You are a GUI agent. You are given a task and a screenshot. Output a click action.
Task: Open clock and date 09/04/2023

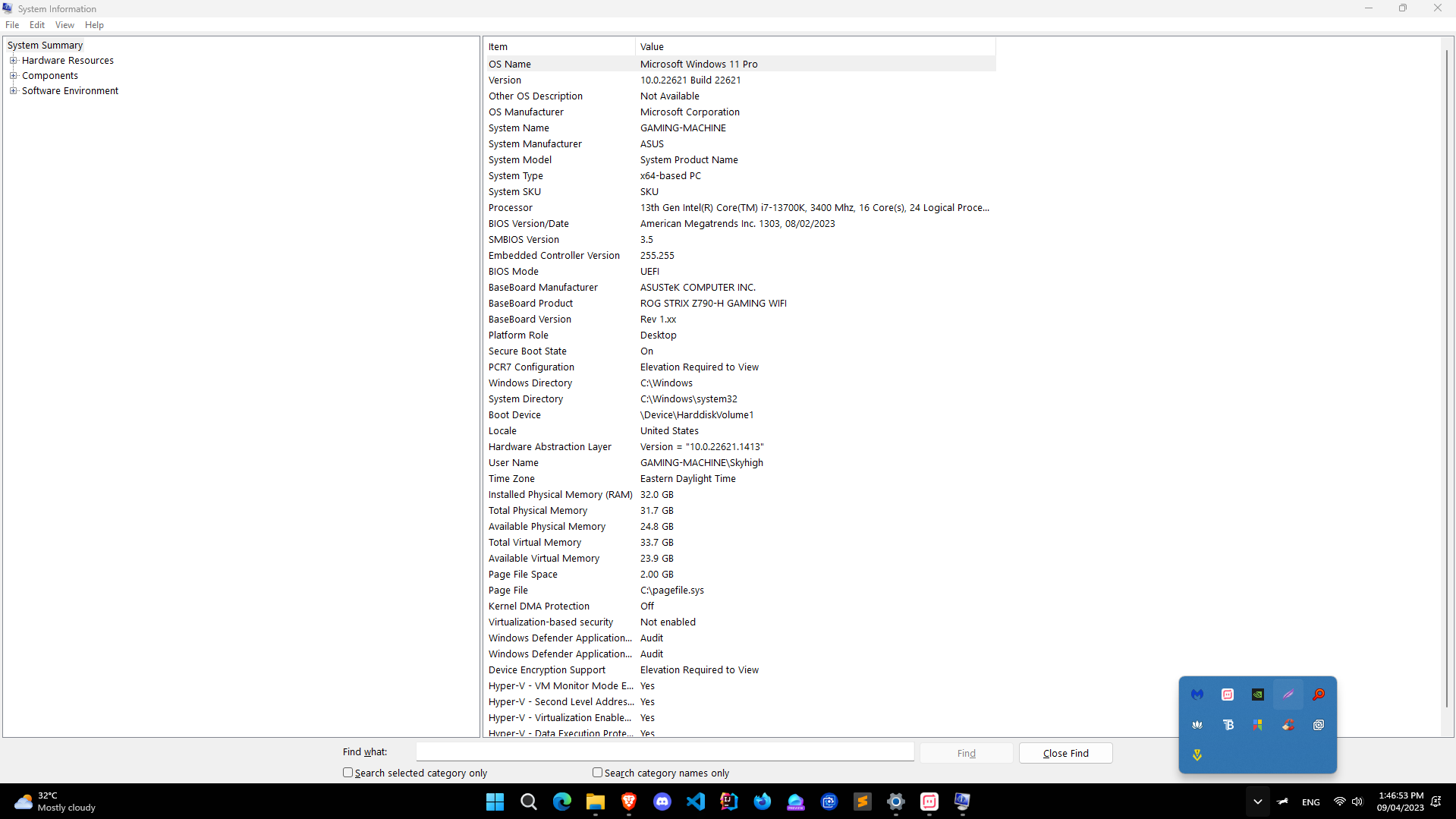[x=1401, y=802]
